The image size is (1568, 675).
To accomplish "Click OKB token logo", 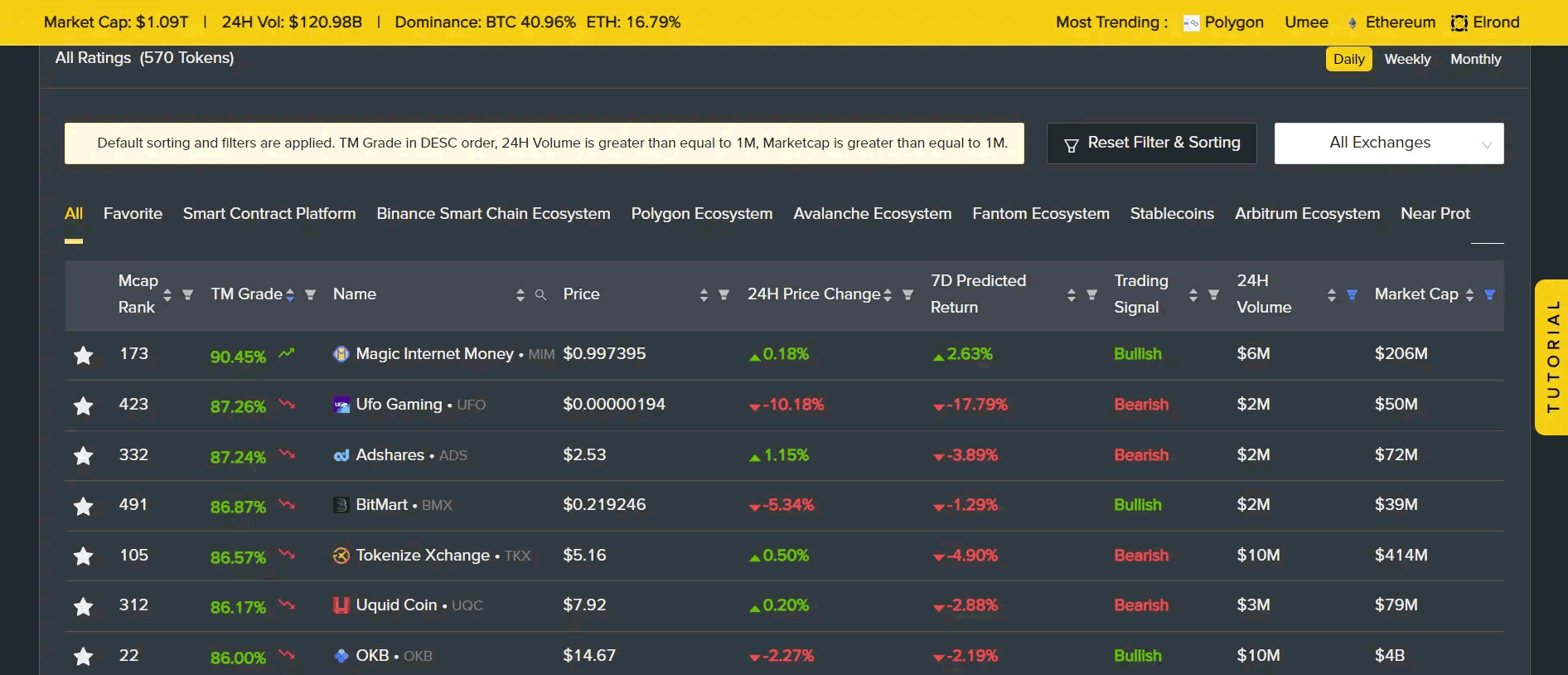I will 341,656.
